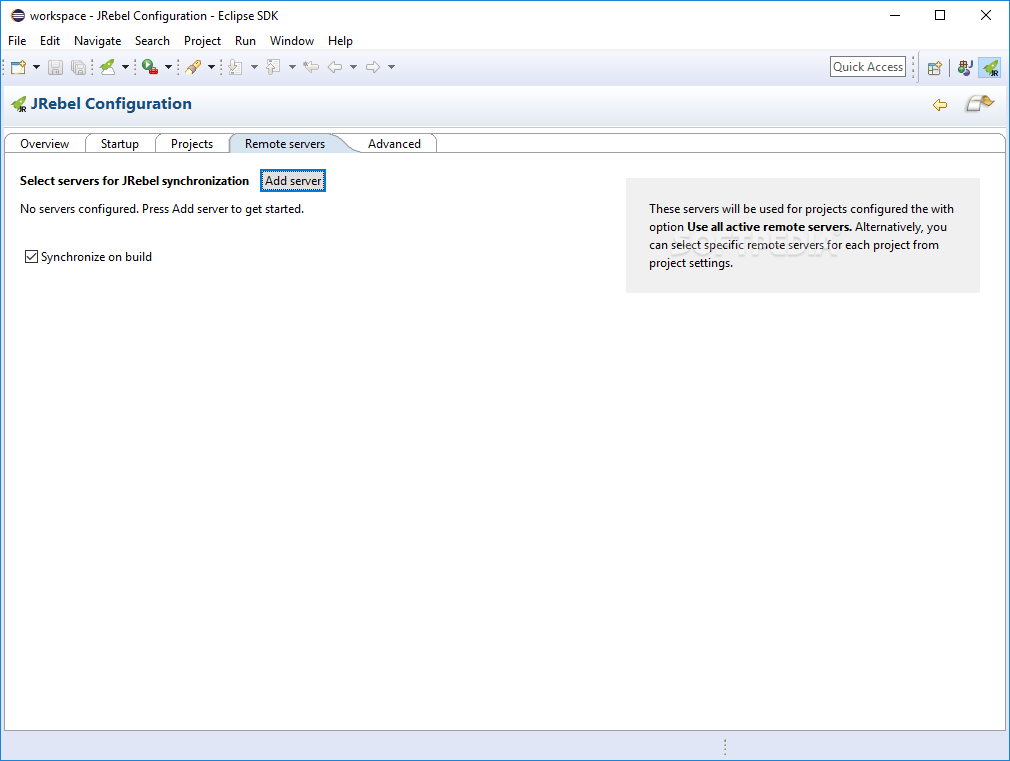Maximize the Eclipse SDK window
This screenshot has height=761, width=1010.
coord(940,15)
